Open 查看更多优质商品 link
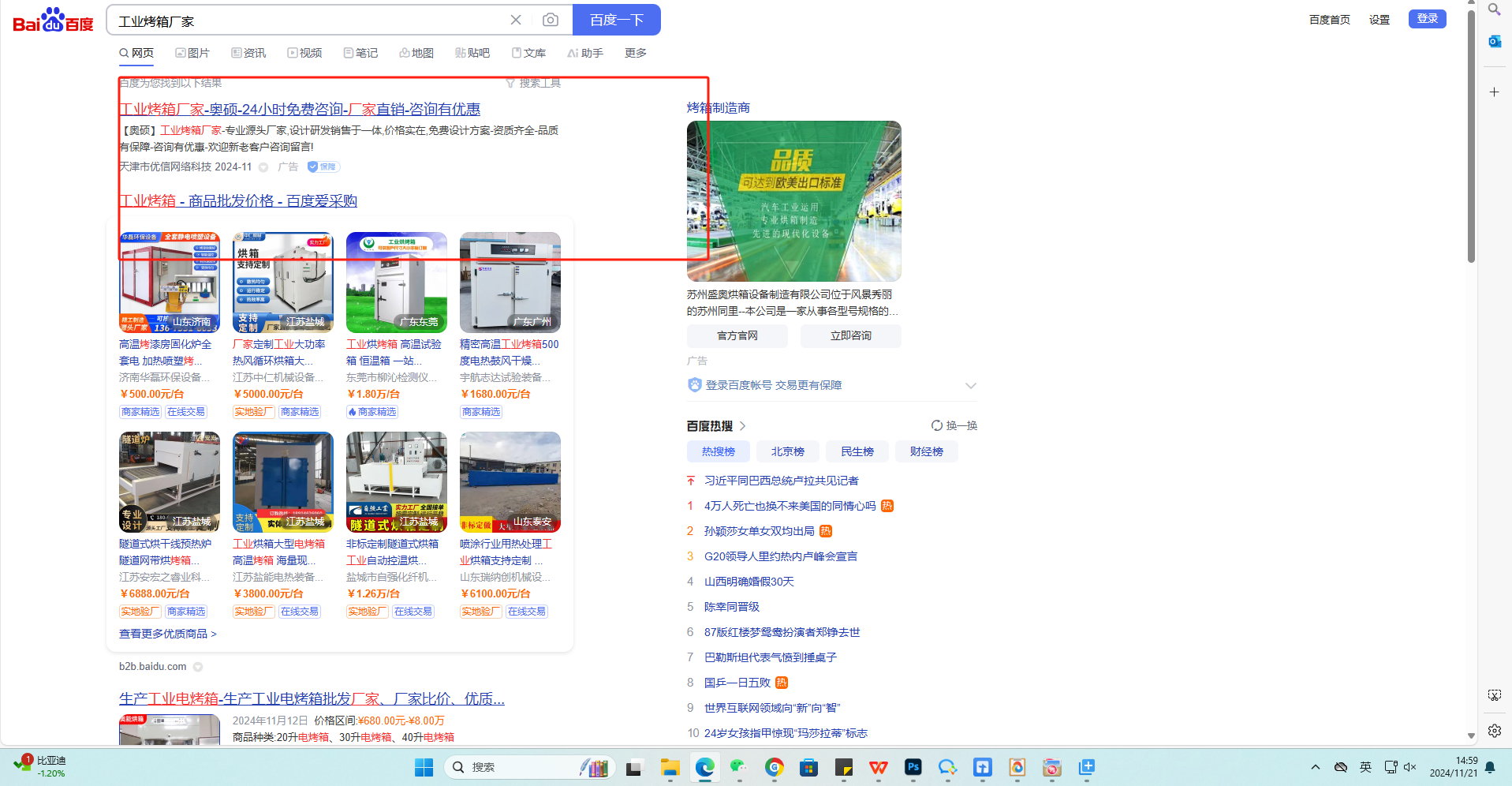Screen dimensions: 1512x786 pos(167,634)
